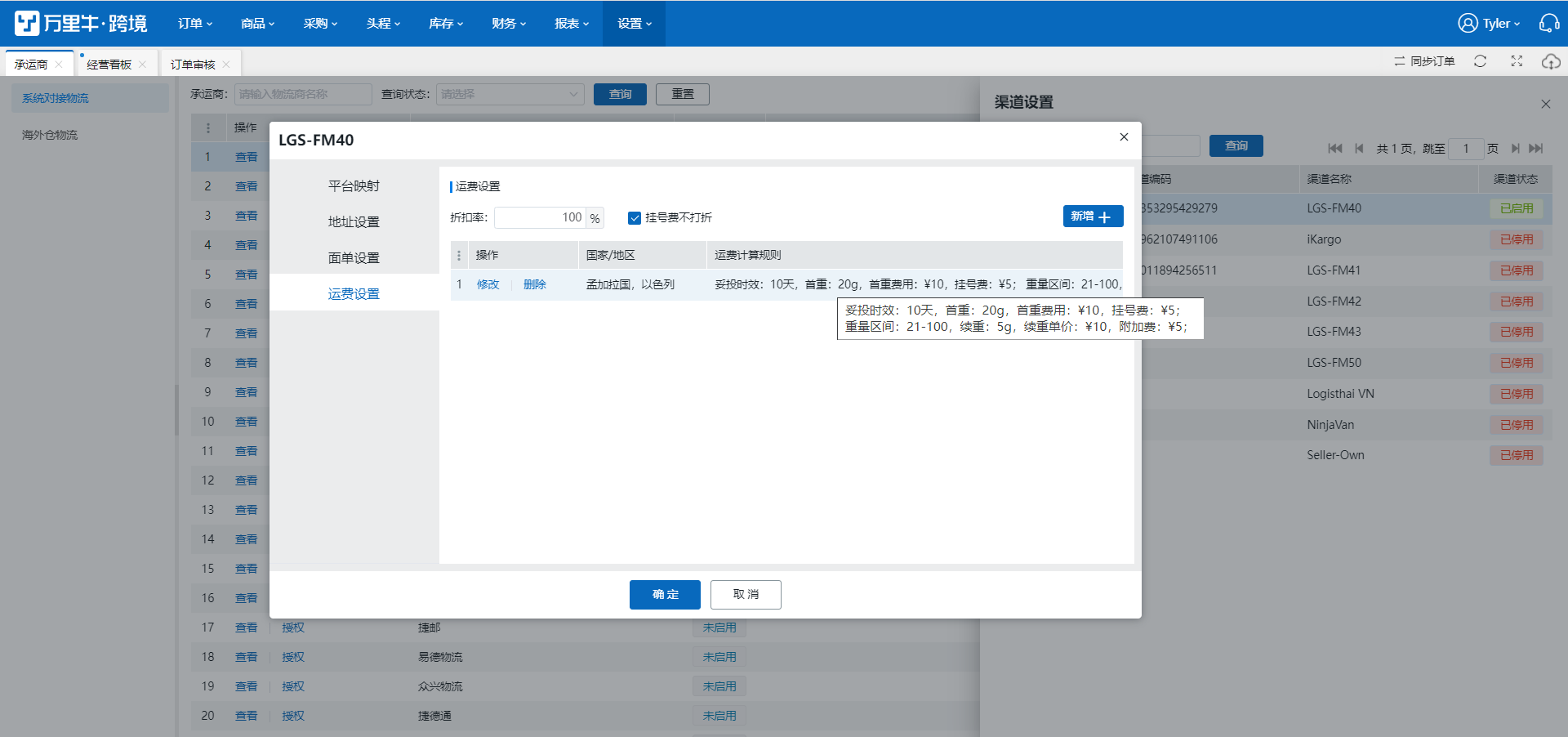Open the 查询状态 dropdown

(510, 94)
